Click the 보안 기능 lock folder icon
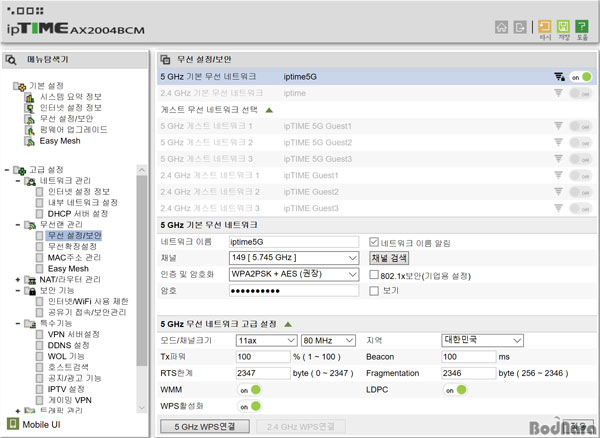This screenshot has width=600, height=438. coord(30,291)
